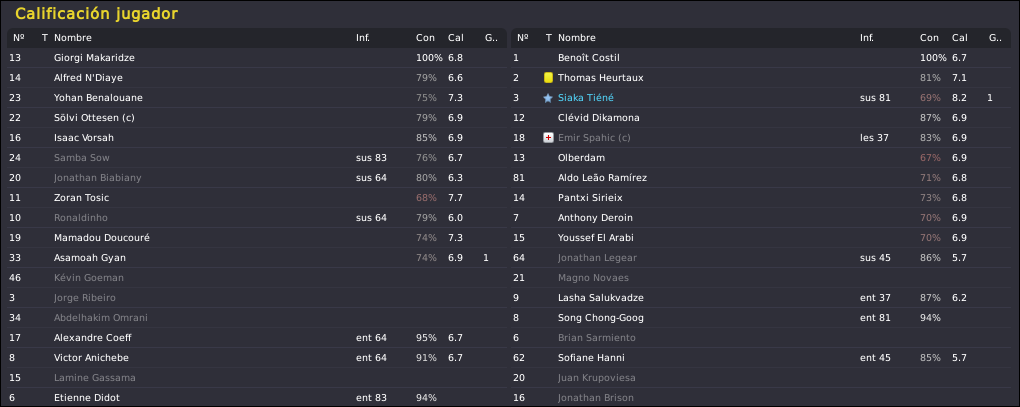1020x407 pixels.
Task: Open Asamoah Gyan's player entry
Action: click(x=256, y=258)
